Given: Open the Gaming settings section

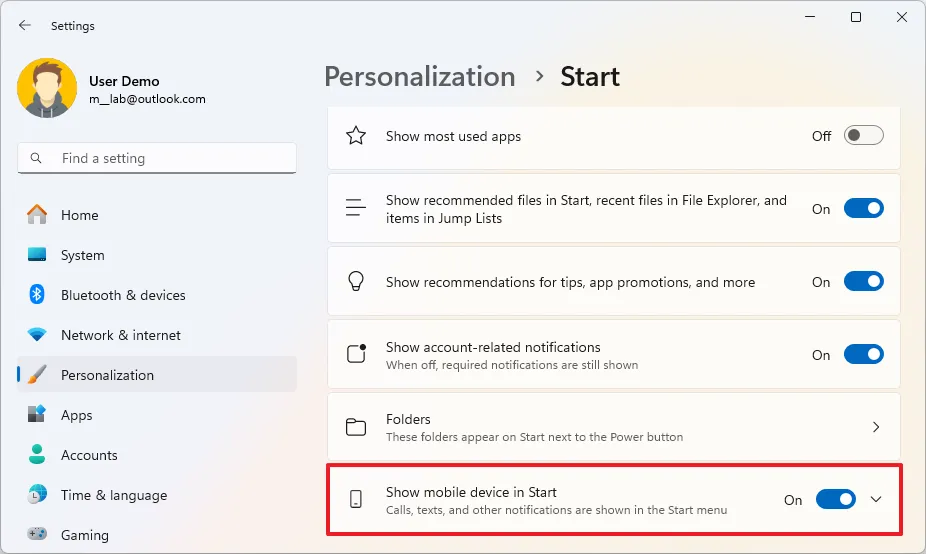Looking at the screenshot, I should point(157,535).
